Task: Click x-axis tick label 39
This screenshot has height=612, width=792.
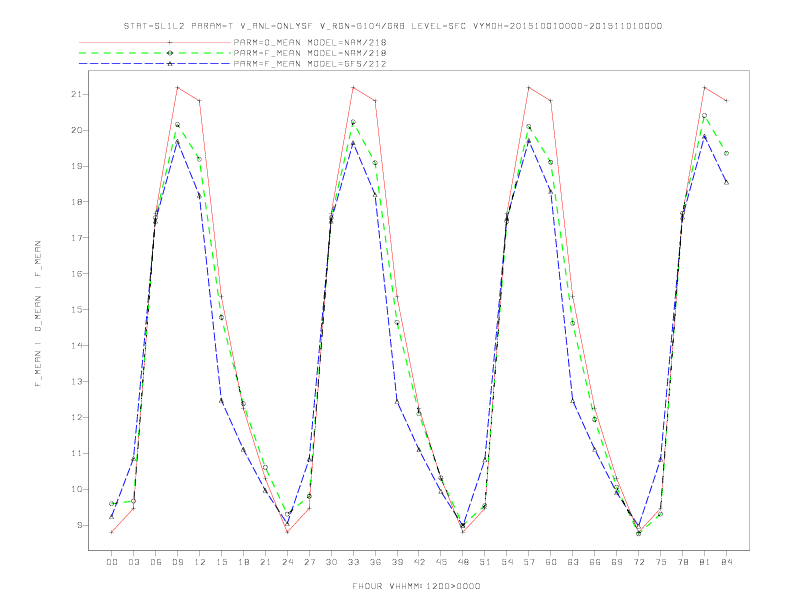Action: [397, 562]
